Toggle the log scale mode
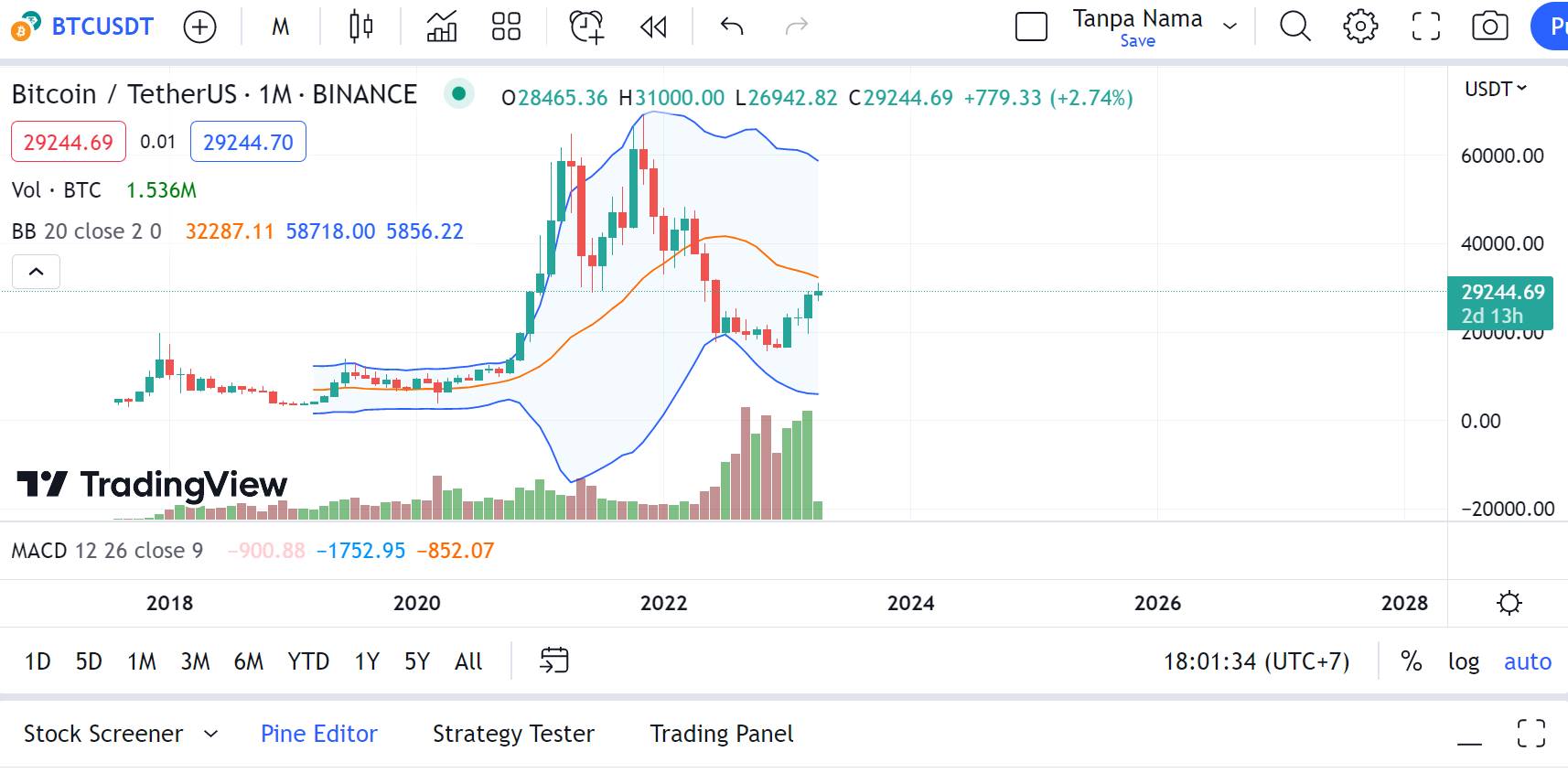1568x784 pixels. [1463, 661]
